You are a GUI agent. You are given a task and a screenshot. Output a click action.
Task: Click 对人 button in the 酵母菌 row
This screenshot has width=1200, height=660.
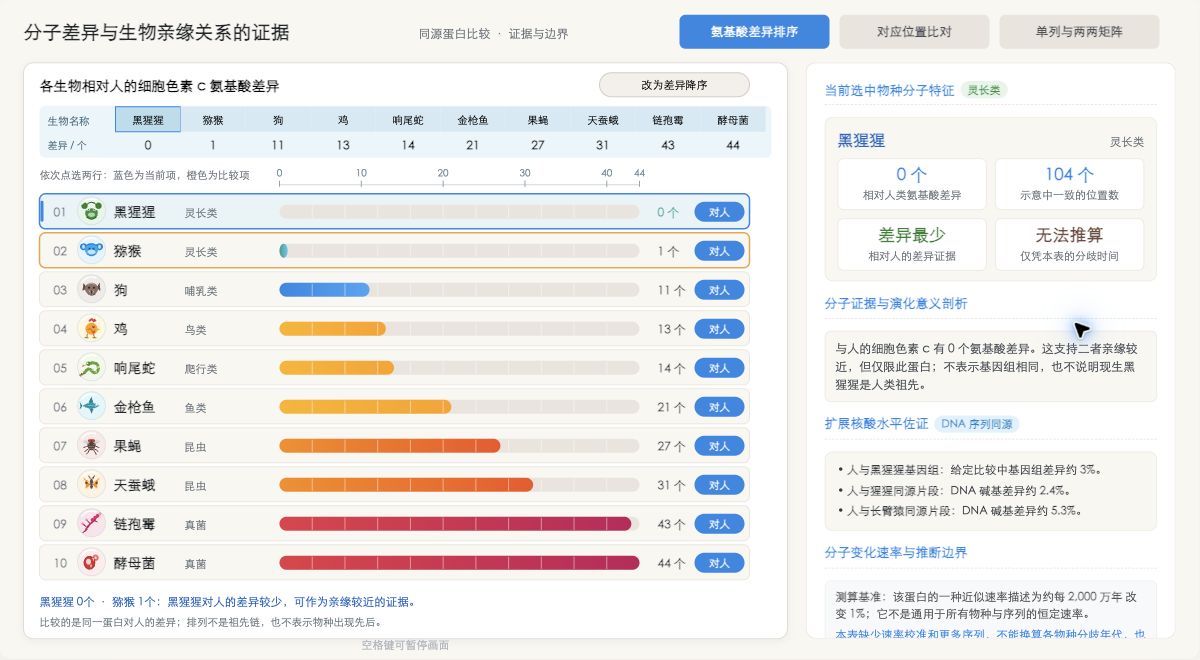coord(719,563)
